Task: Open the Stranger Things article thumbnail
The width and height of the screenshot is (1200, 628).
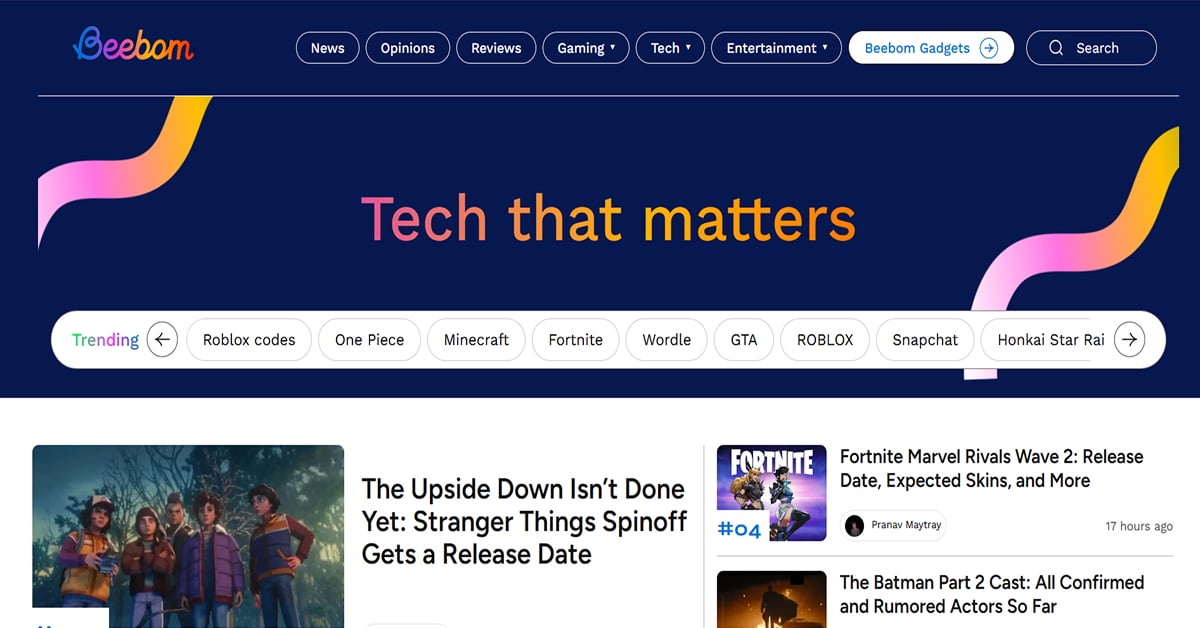Action: 188,536
